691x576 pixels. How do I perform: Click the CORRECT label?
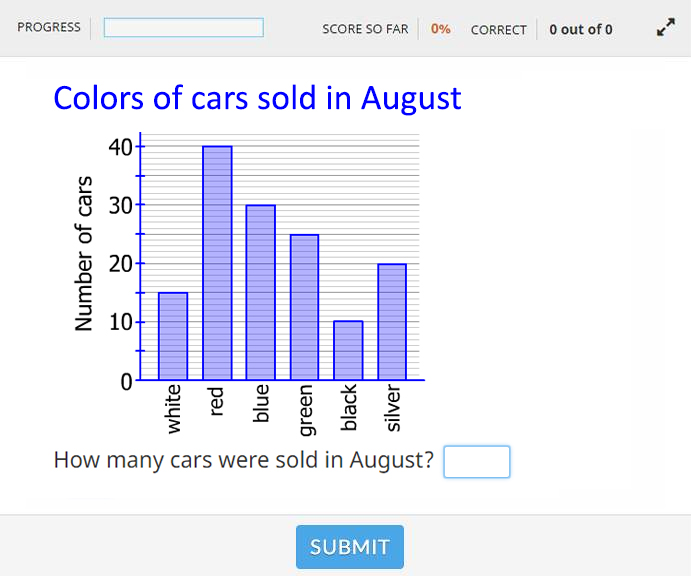point(499,30)
